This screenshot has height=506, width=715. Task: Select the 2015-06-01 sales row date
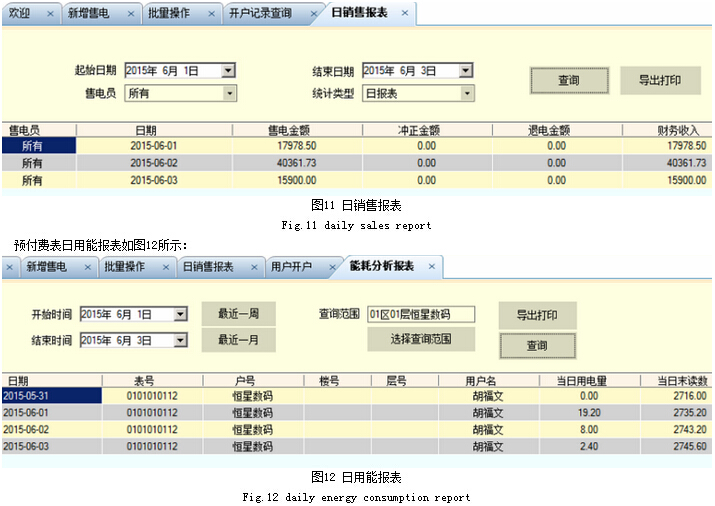click(154, 146)
